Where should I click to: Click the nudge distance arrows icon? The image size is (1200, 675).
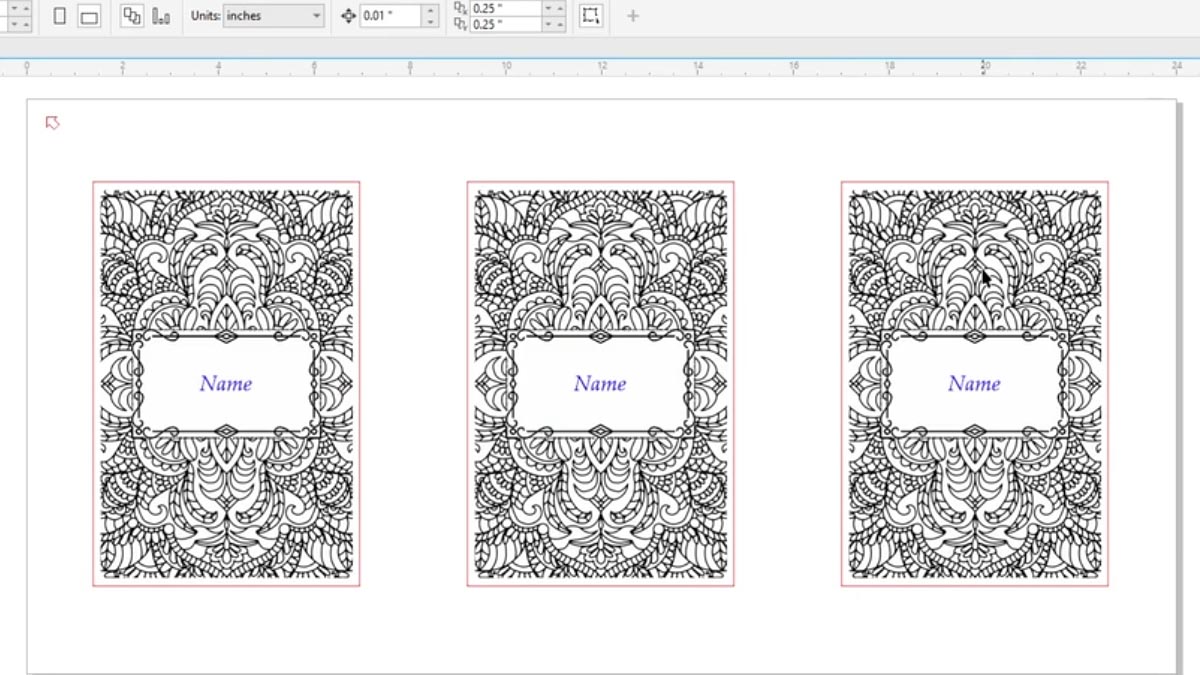[x=348, y=16]
